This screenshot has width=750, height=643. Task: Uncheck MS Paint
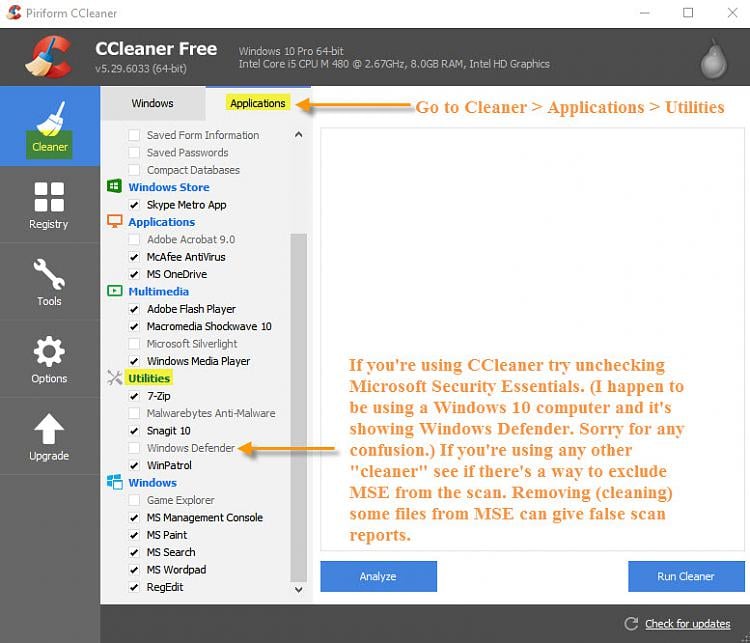click(134, 535)
